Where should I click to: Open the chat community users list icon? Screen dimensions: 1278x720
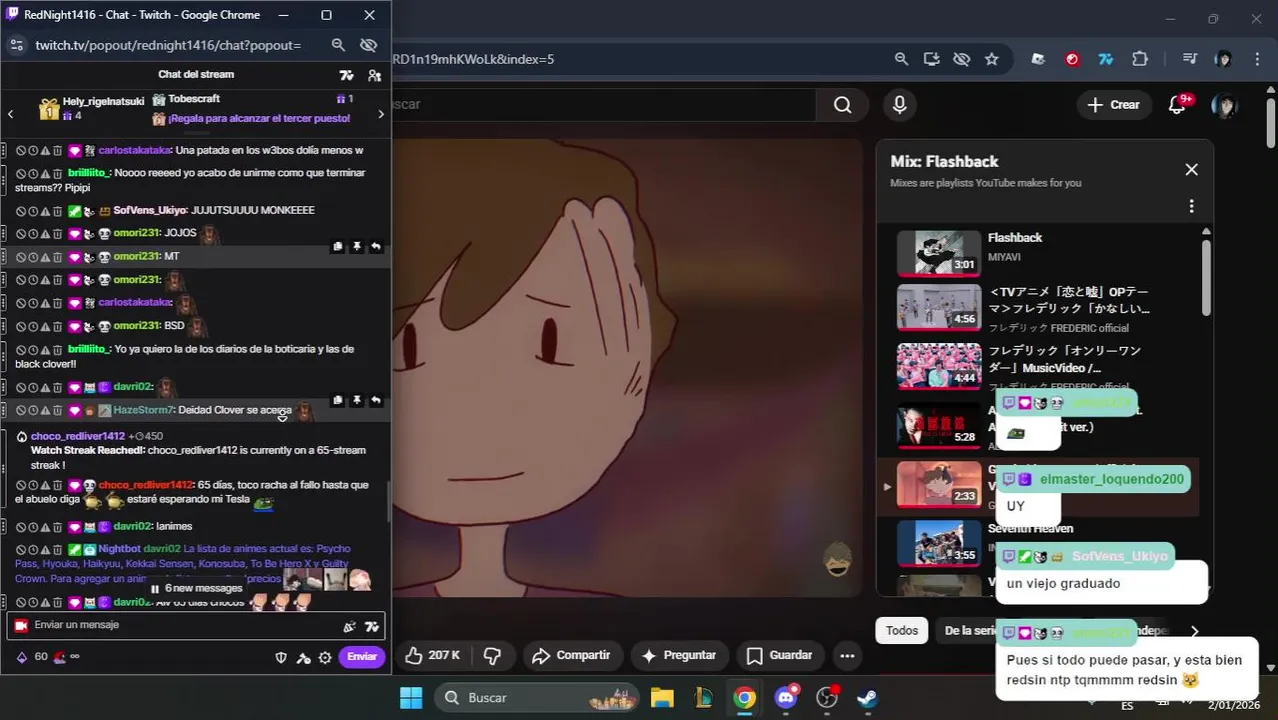pyautogui.click(x=374, y=75)
